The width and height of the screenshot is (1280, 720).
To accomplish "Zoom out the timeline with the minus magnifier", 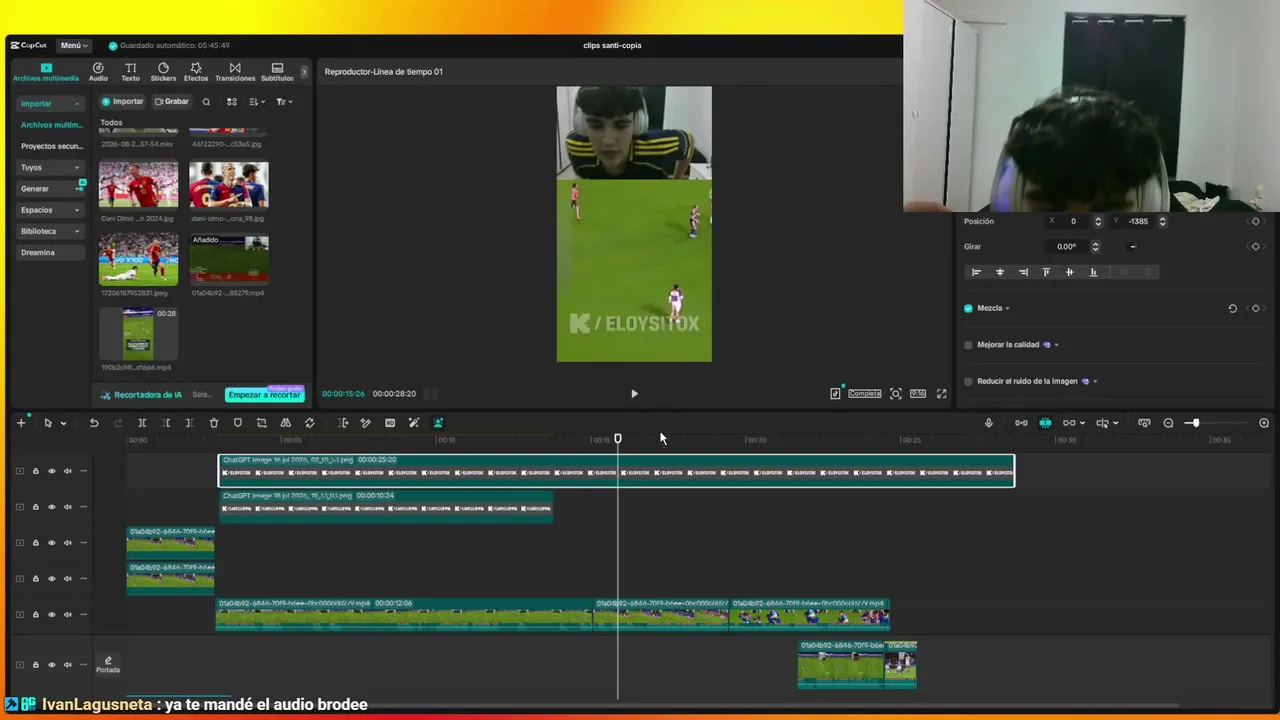I will pyautogui.click(x=1168, y=423).
